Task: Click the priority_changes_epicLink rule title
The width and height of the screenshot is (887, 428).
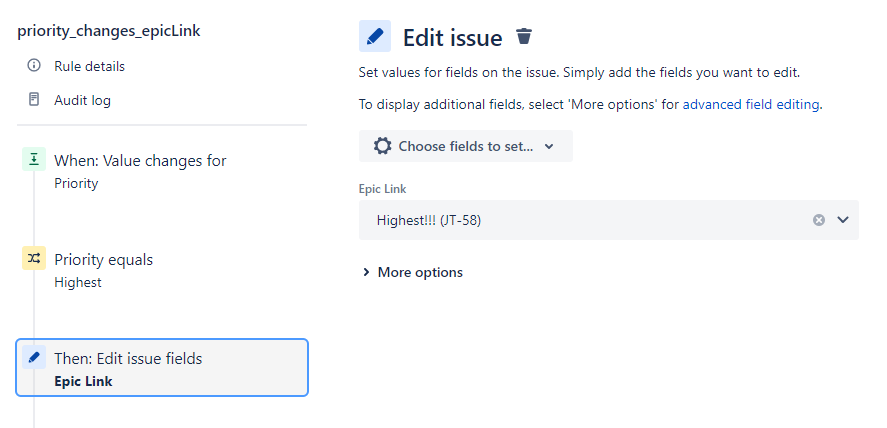Action: (x=109, y=31)
